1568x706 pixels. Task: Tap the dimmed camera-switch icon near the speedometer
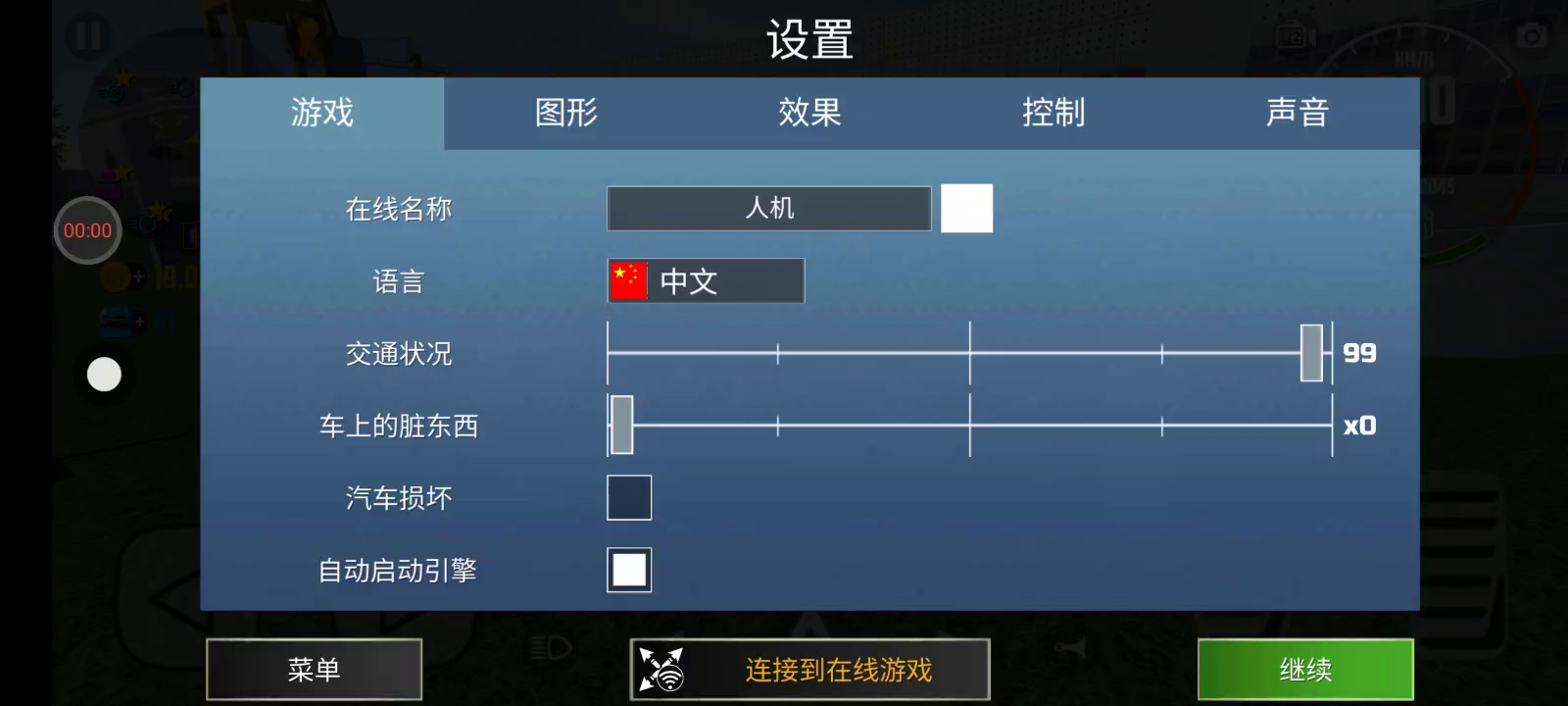1296,37
